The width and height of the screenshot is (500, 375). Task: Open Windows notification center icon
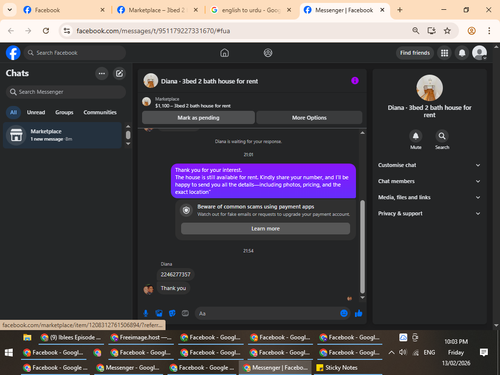[x=484, y=352]
